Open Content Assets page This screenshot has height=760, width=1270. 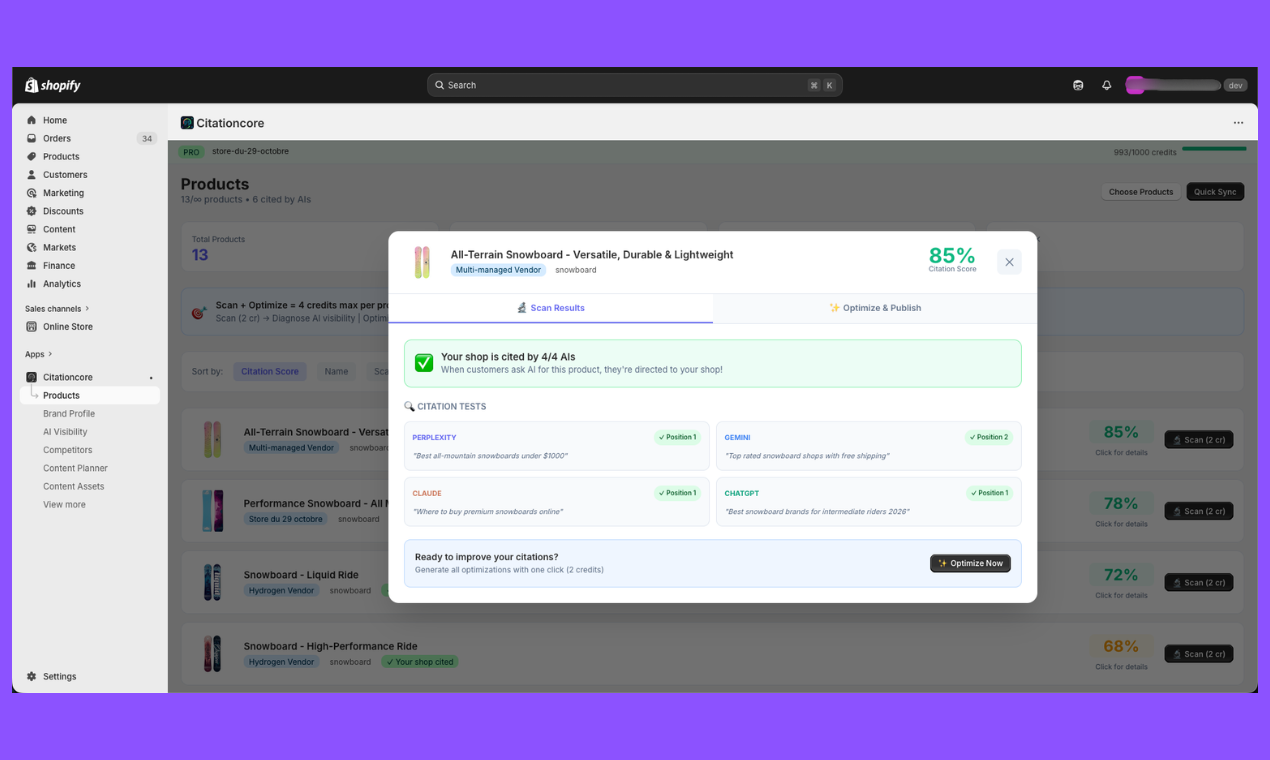tap(73, 487)
